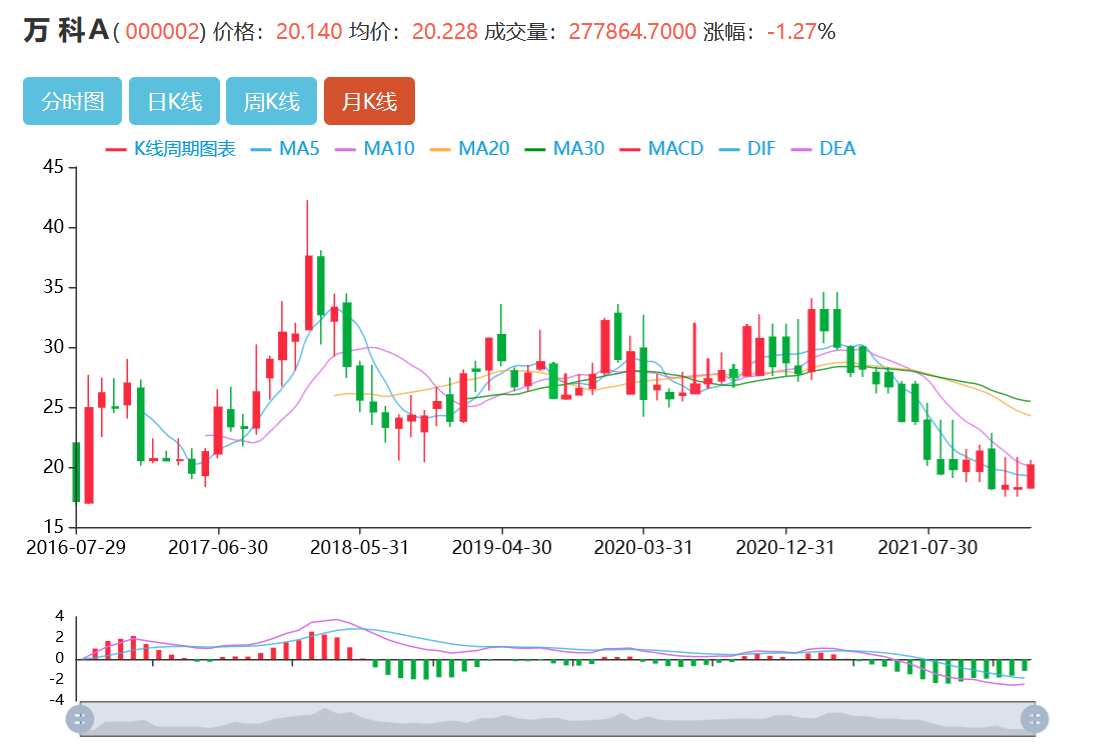The width and height of the screenshot is (1102, 753).
Task: Click the middle of the data zoom bar
Action: pos(556,718)
